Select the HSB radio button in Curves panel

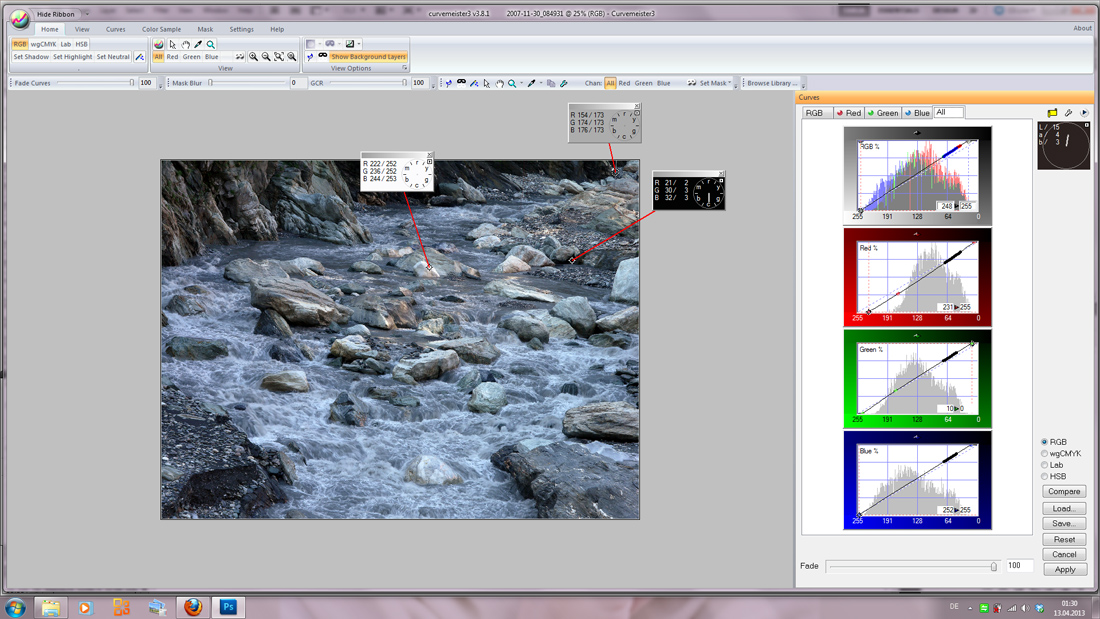(1045, 476)
